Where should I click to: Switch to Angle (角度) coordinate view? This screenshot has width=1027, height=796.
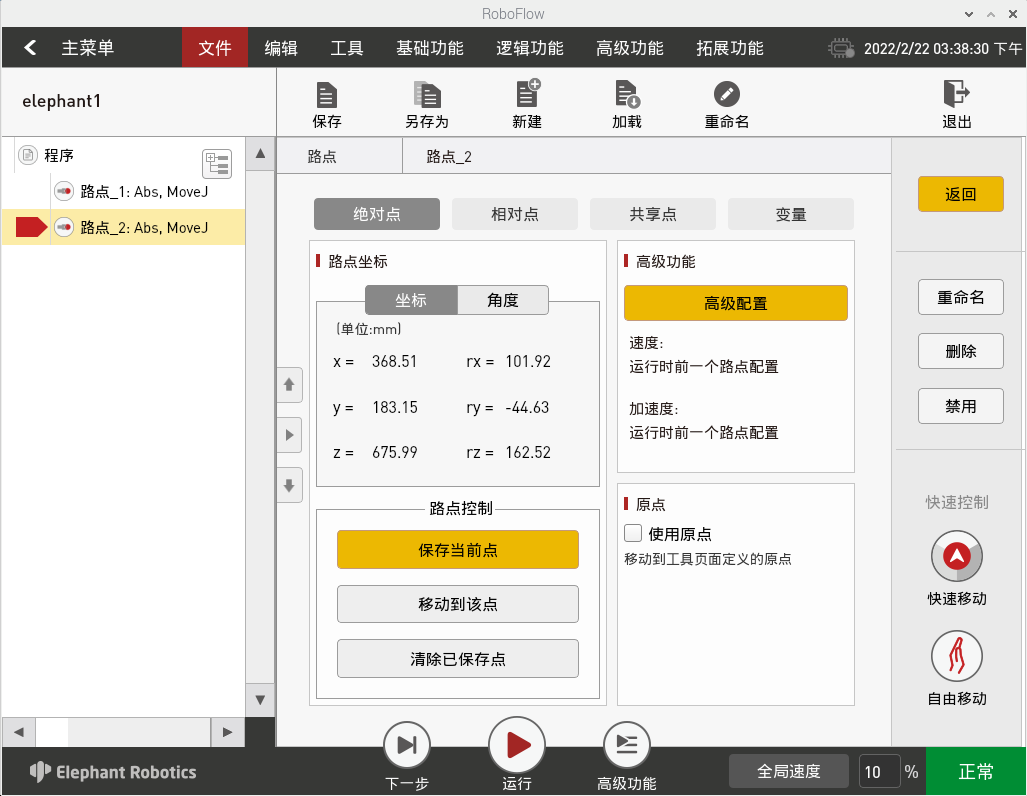point(502,300)
